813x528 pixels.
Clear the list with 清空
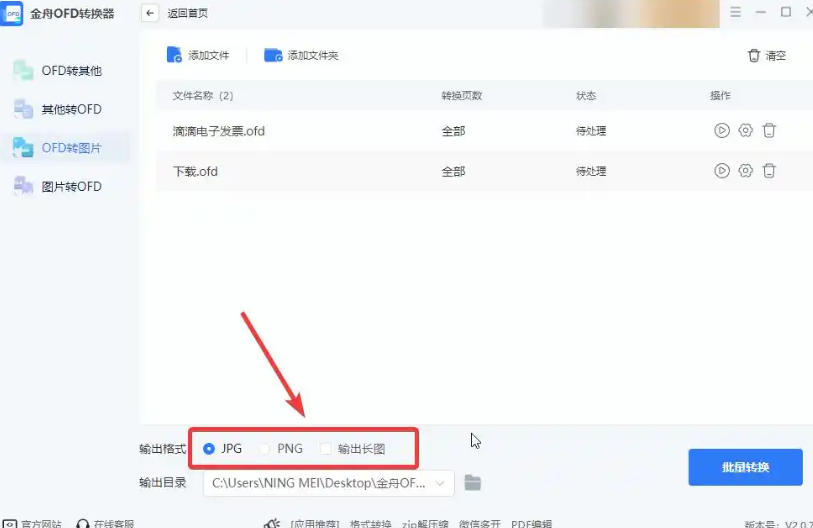pos(767,55)
